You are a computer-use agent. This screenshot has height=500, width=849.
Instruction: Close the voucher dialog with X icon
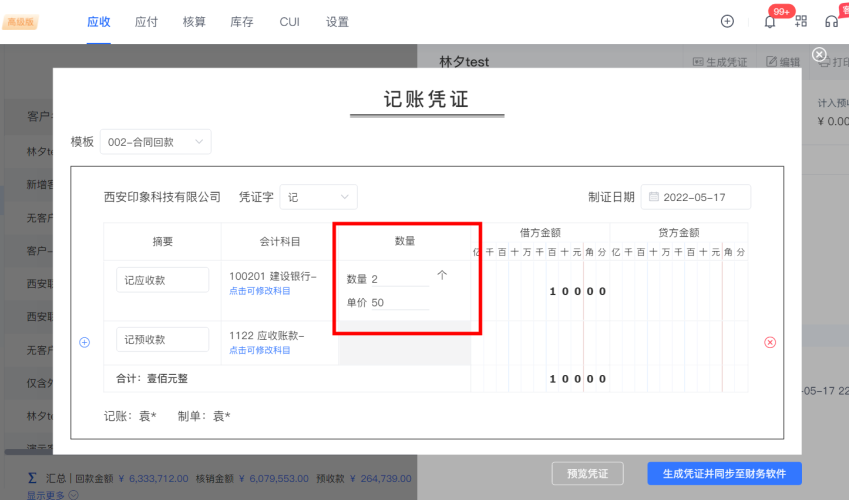click(819, 54)
